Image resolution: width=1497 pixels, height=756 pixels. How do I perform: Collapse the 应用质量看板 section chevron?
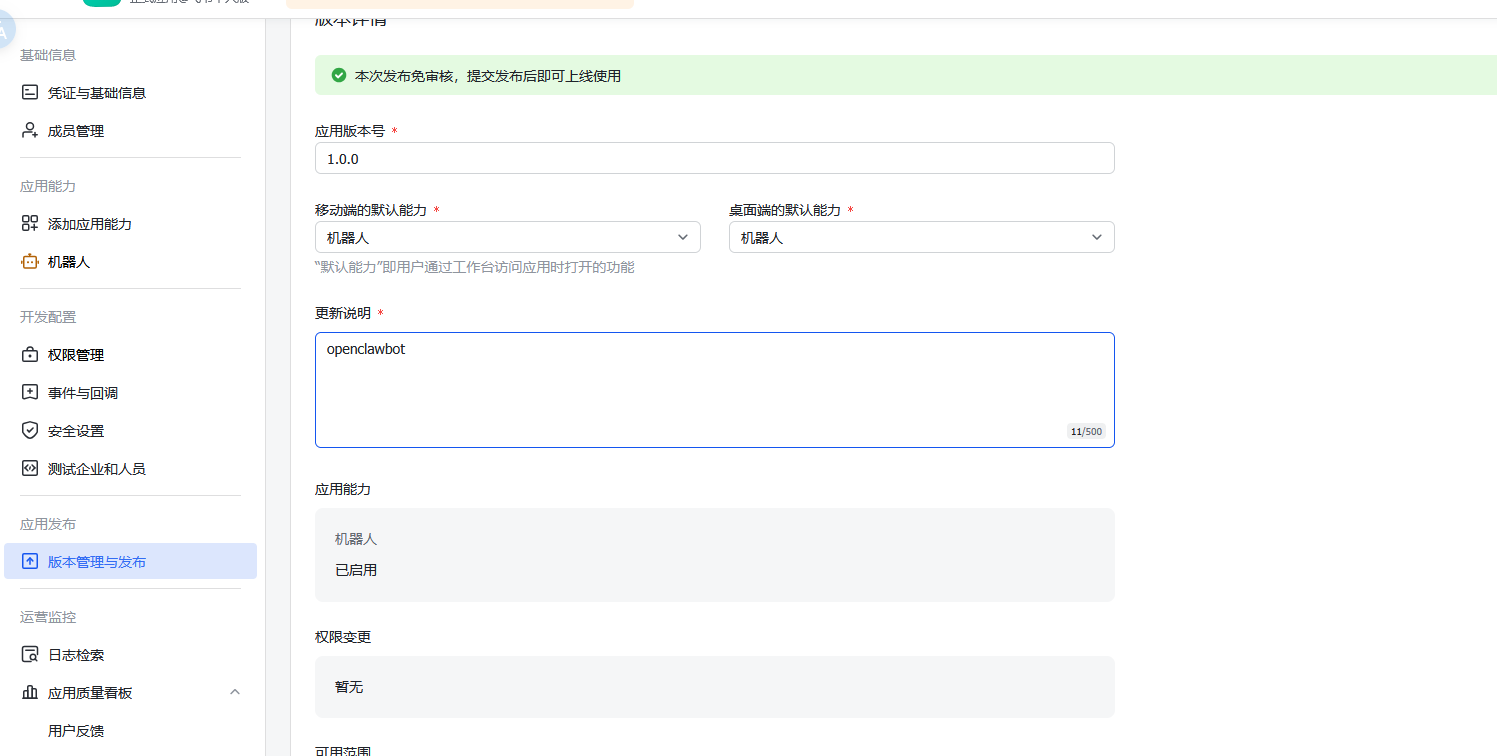pos(235,692)
